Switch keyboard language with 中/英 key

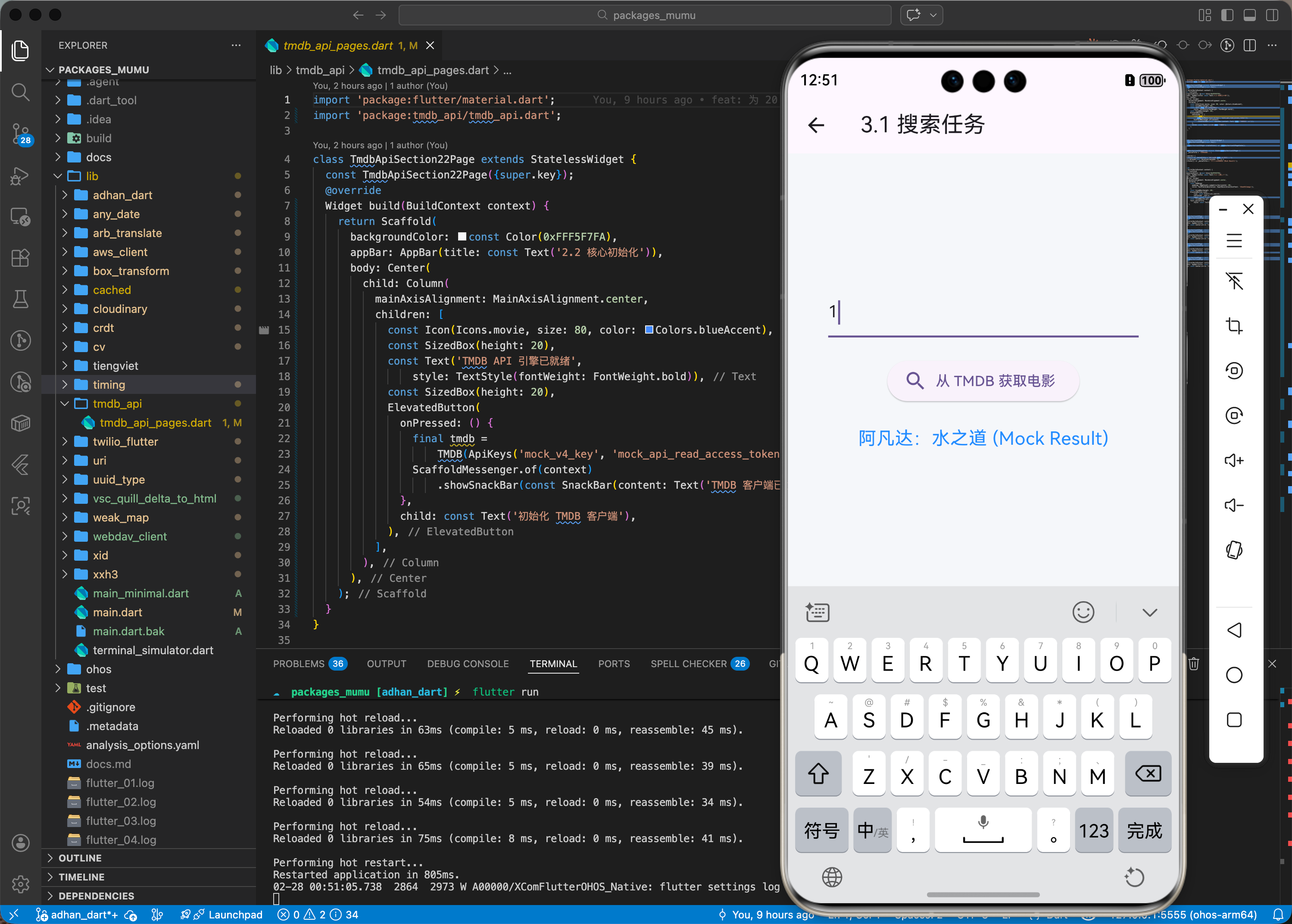[872, 830]
